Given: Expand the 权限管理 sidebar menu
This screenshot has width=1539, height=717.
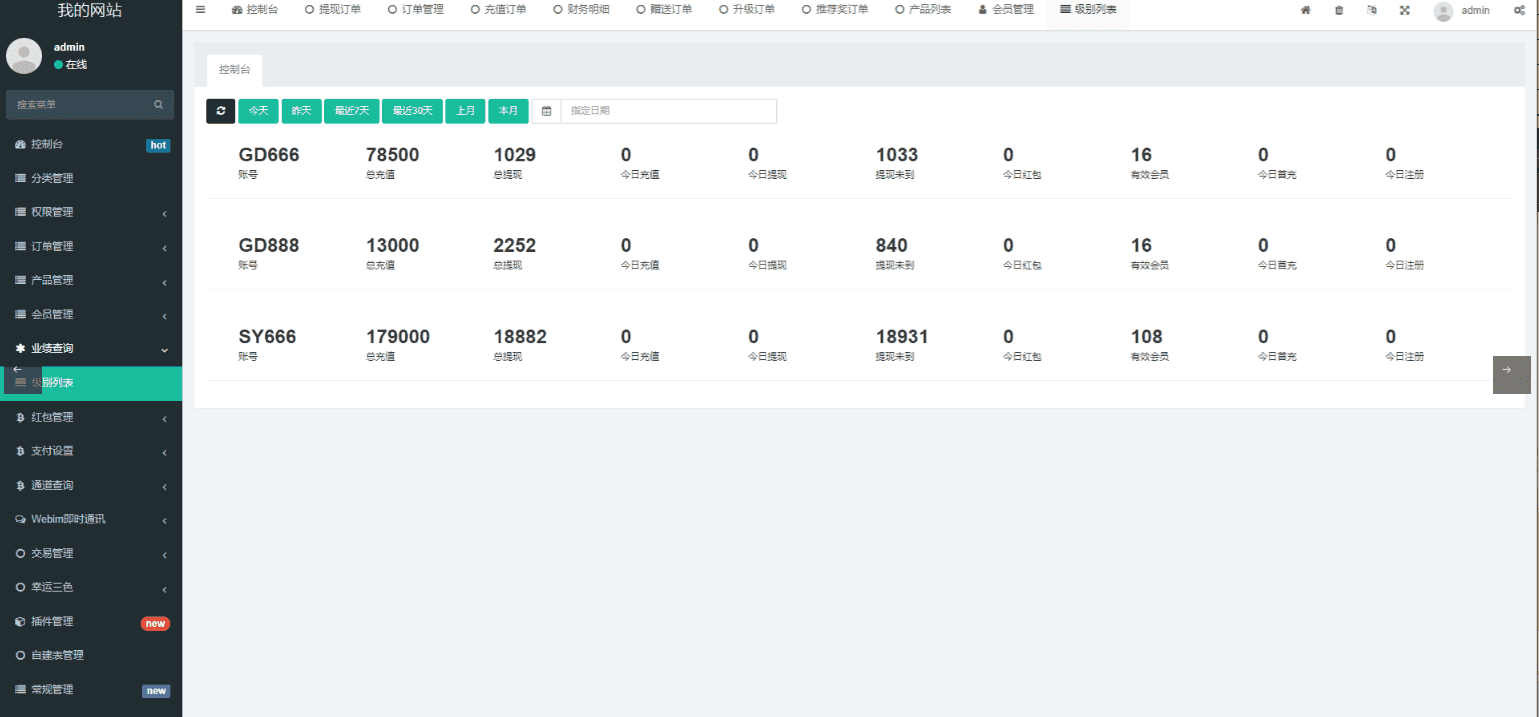Looking at the screenshot, I should click(90, 212).
